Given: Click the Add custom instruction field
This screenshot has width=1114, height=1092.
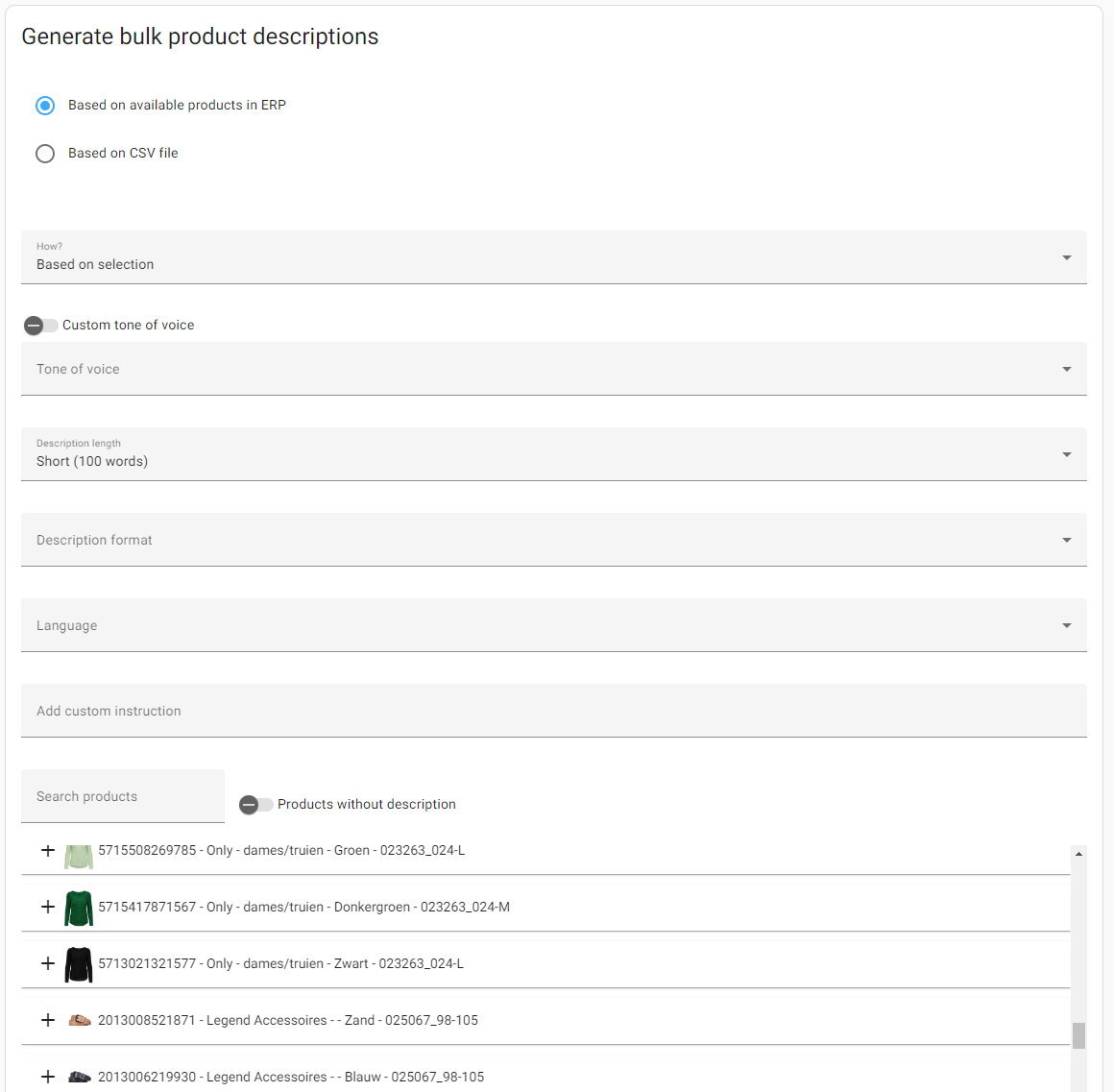Looking at the screenshot, I should [x=553, y=711].
